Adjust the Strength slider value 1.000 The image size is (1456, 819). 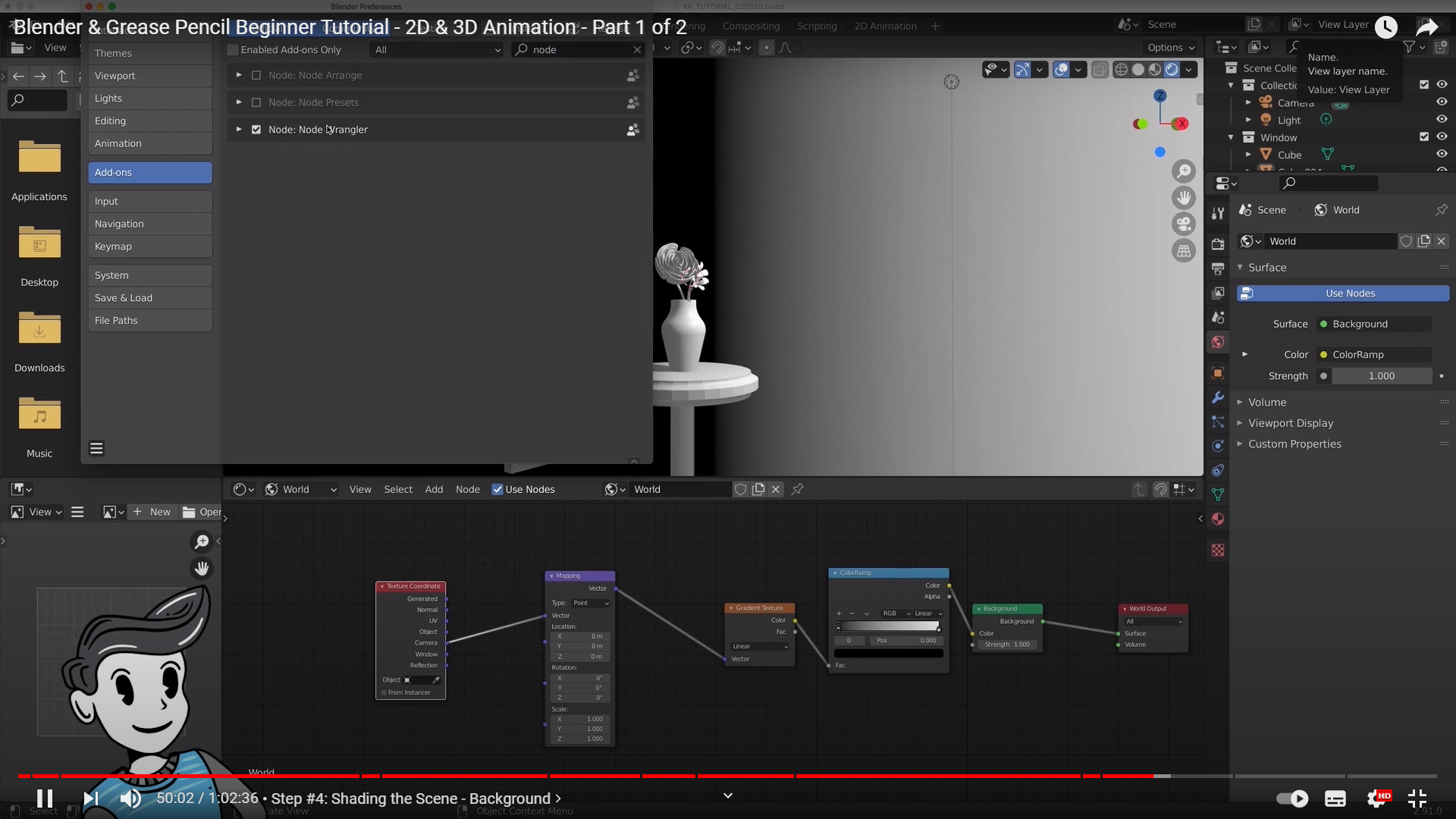(x=1381, y=376)
